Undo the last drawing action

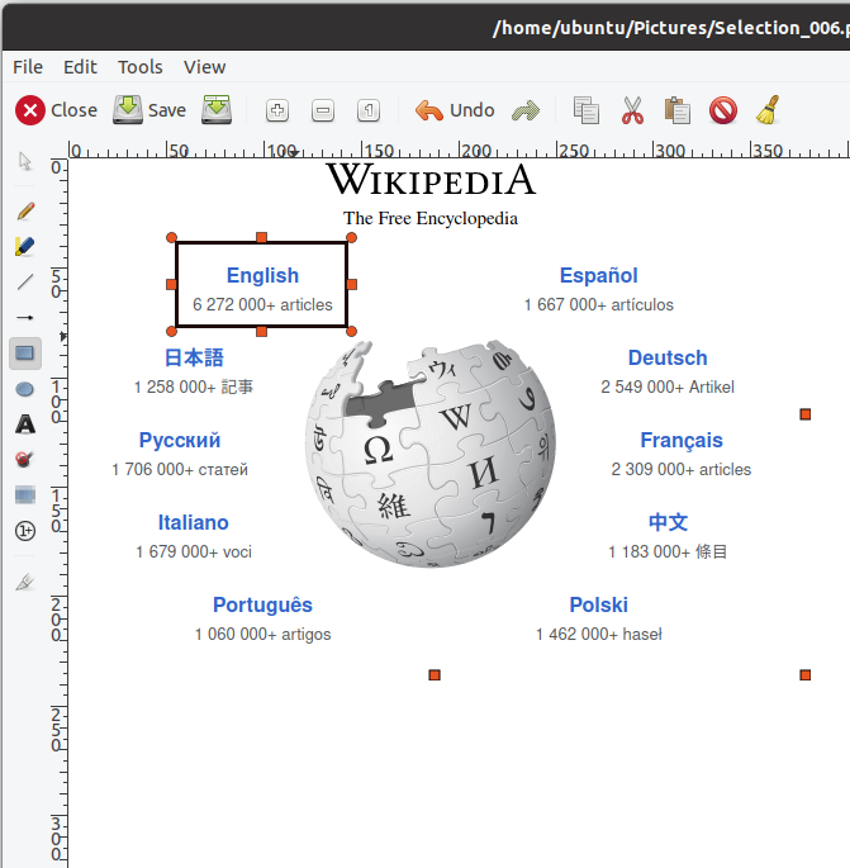coord(455,110)
